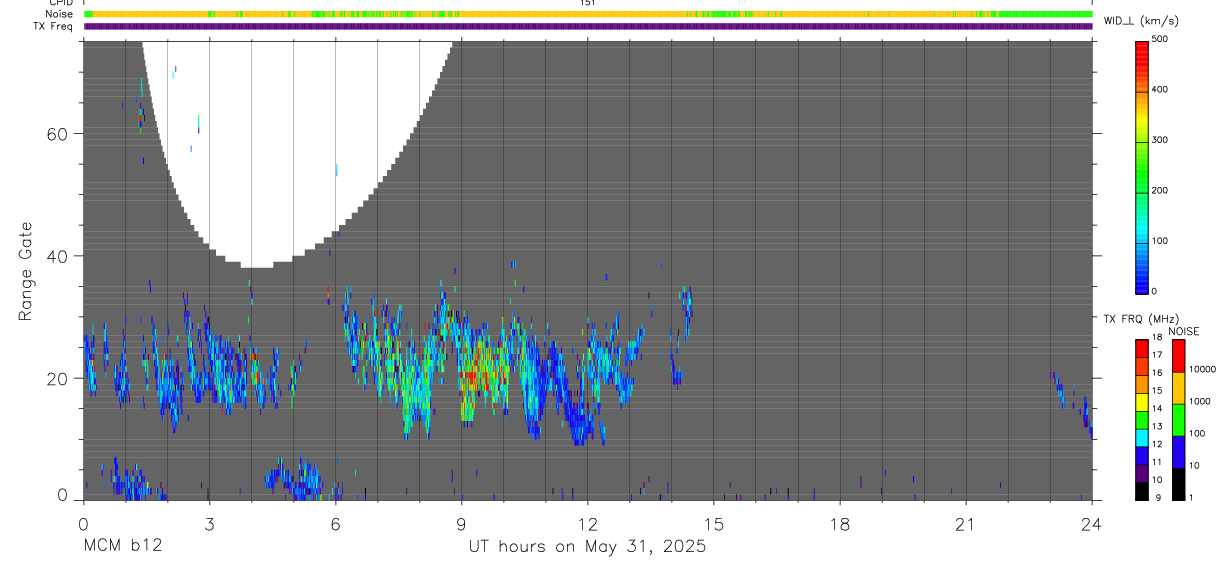Click the black block in the NOISE legend

coord(1178,484)
